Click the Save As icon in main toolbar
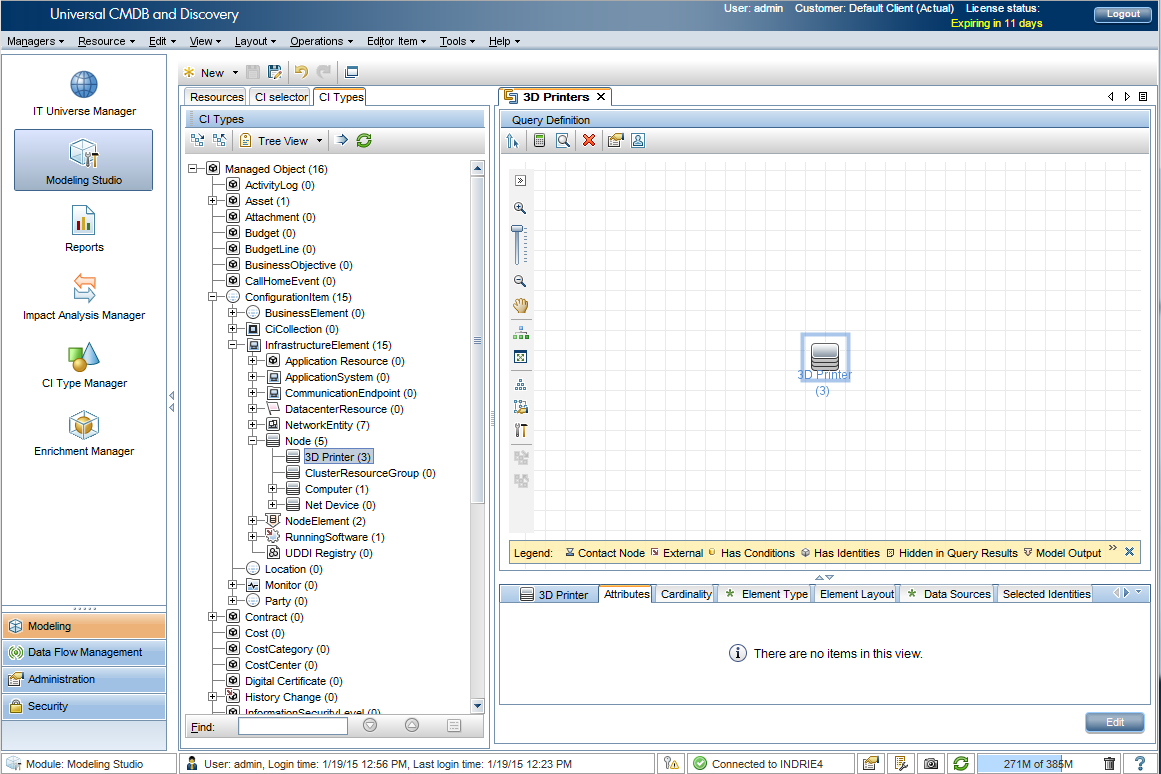This screenshot has height=774, width=1161. (275, 72)
